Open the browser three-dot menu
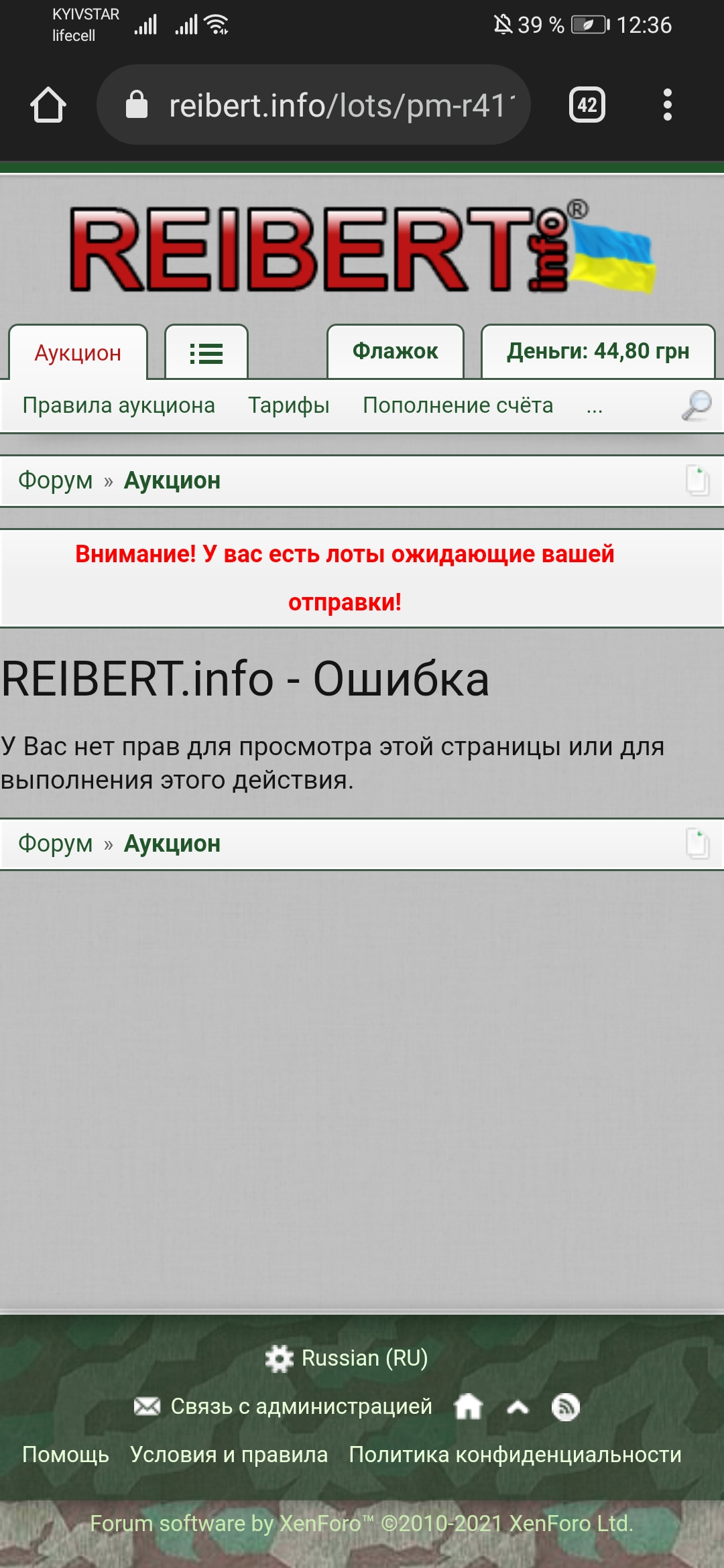 point(667,105)
